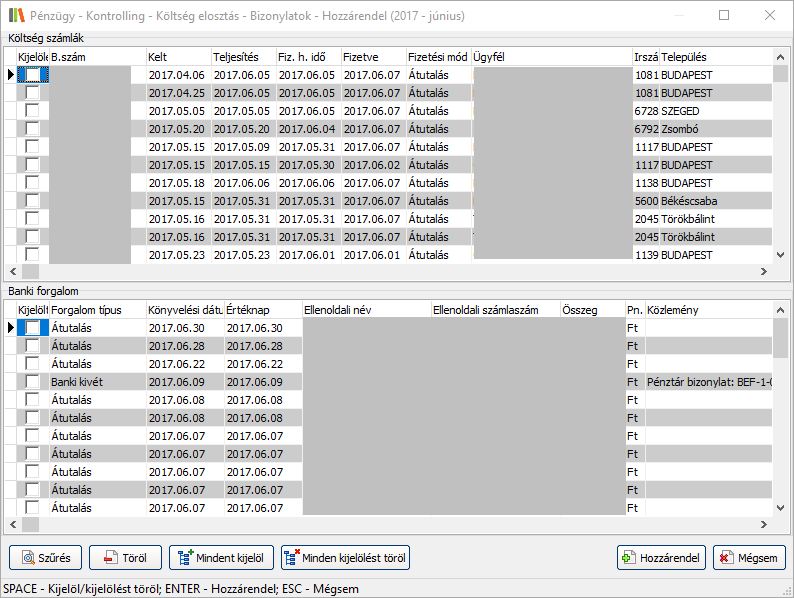Click the delete icon on Töröl button
Image resolution: width=794 pixels, height=598 pixels.
pos(105,558)
